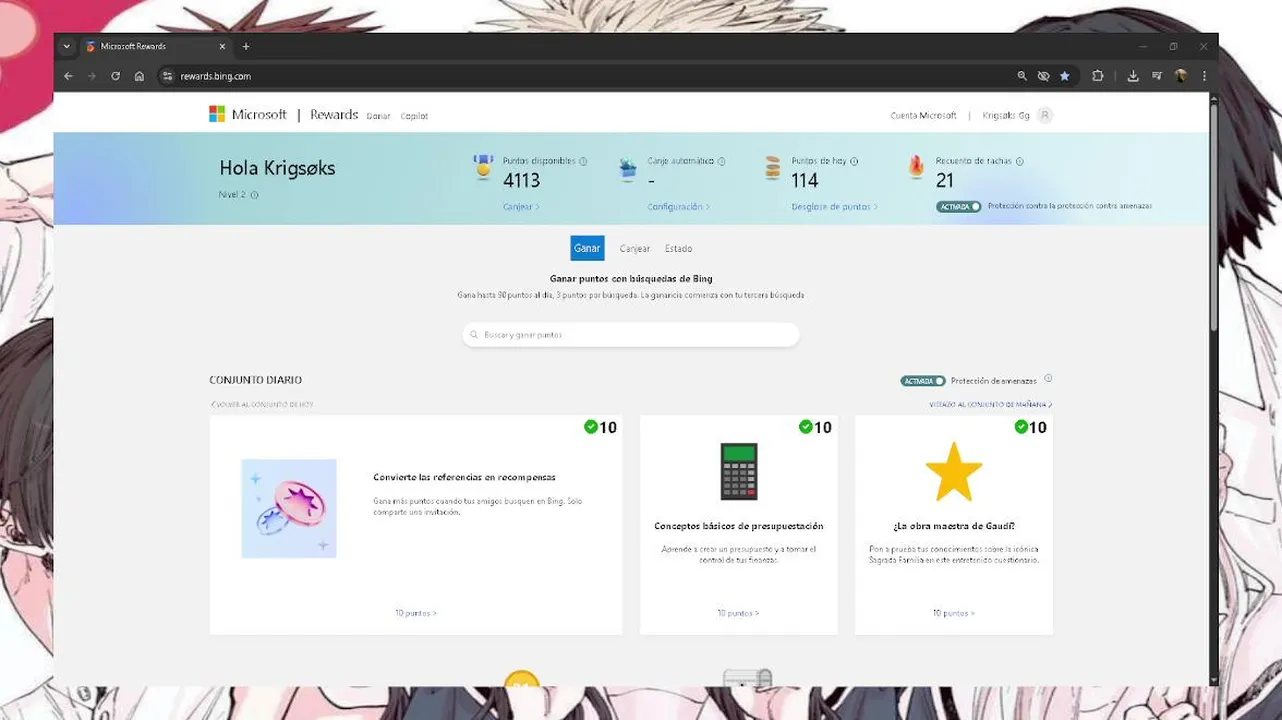Open site information icon in address bar
The width and height of the screenshot is (1282, 720).
[168, 76]
